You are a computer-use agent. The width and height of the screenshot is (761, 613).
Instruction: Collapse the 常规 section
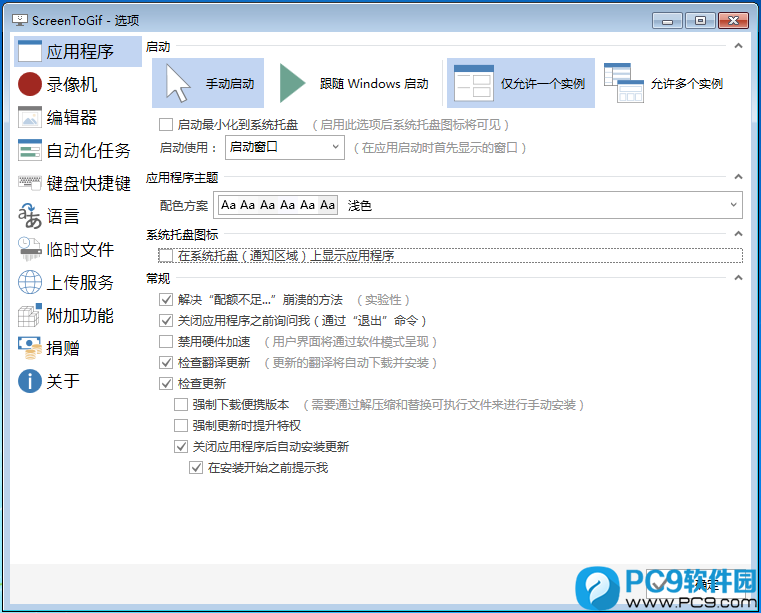point(738,278)
